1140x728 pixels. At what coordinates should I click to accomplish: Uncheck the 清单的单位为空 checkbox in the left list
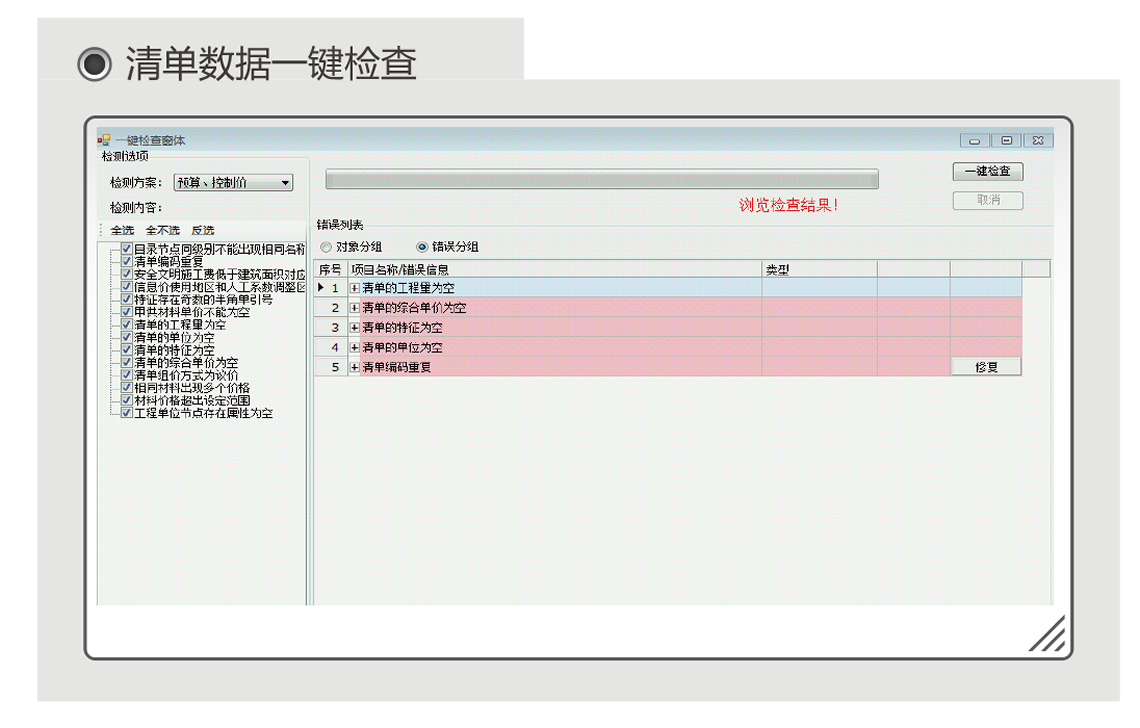click(127, 337)
